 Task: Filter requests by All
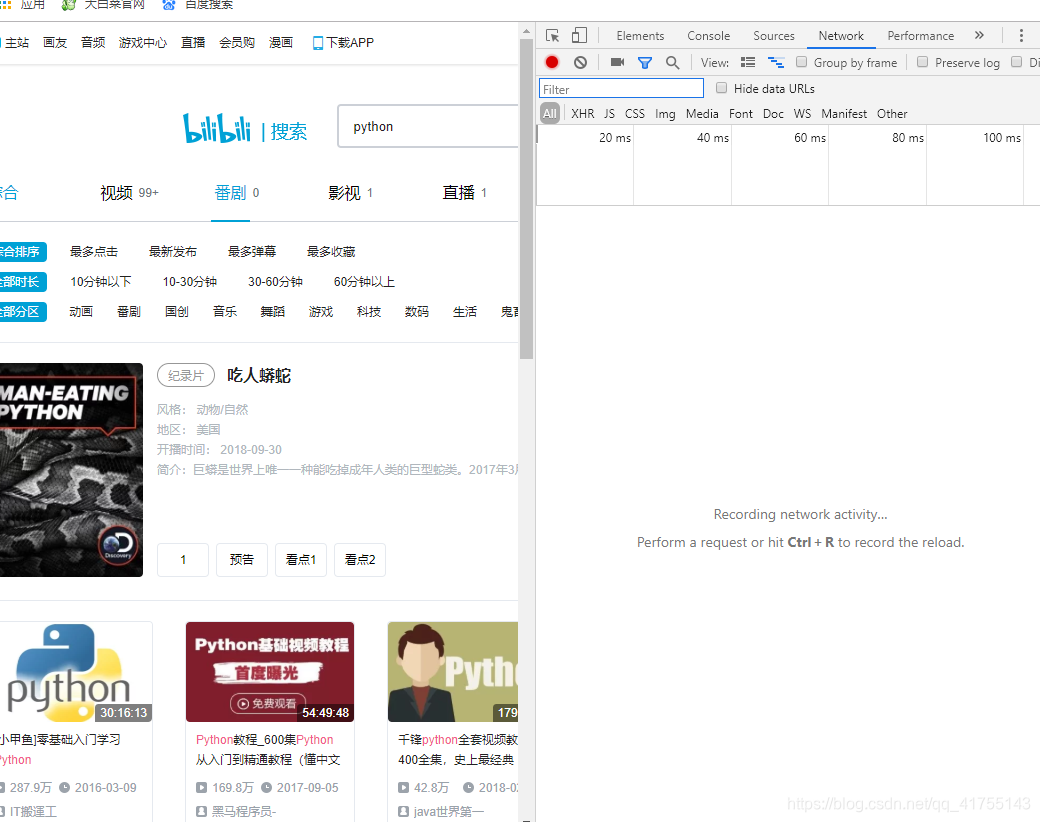pos(550,113)
